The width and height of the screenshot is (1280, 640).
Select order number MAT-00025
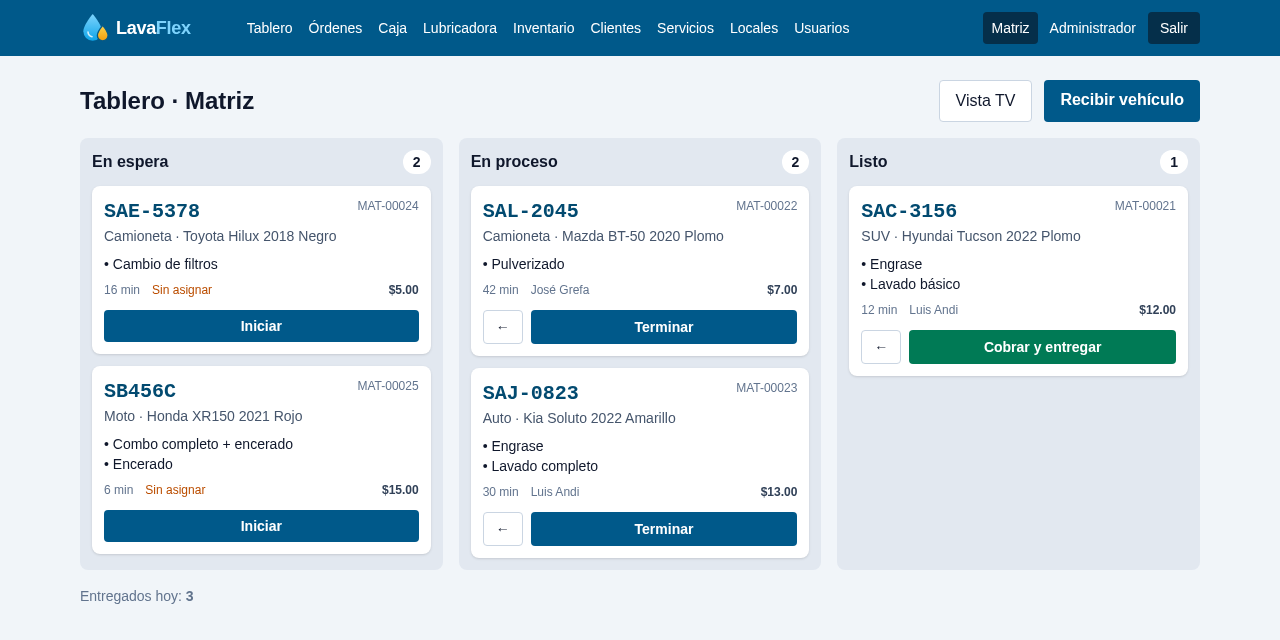[x=388, y=386]
